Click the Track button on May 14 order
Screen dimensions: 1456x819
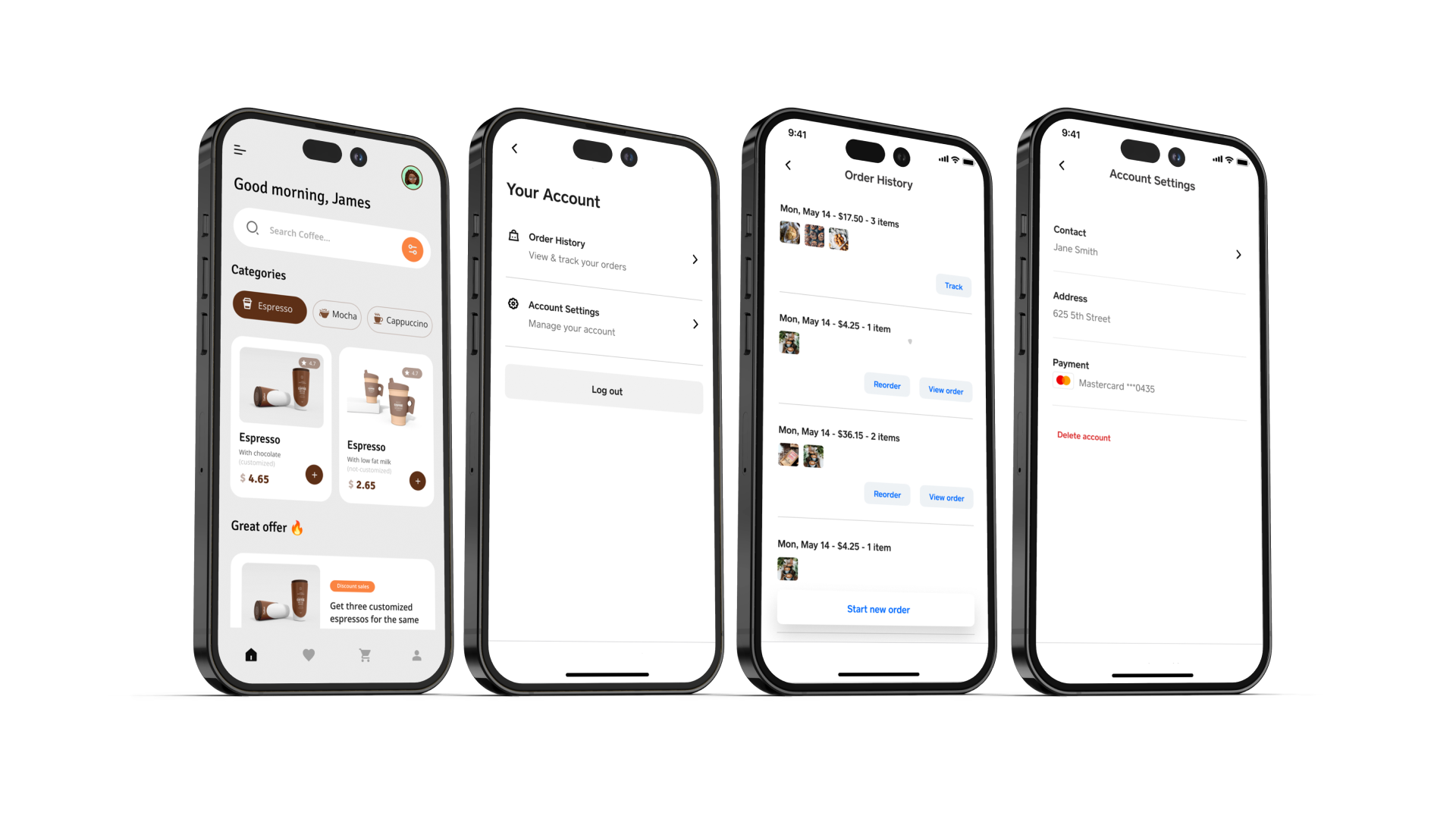(x=952, y=286)
